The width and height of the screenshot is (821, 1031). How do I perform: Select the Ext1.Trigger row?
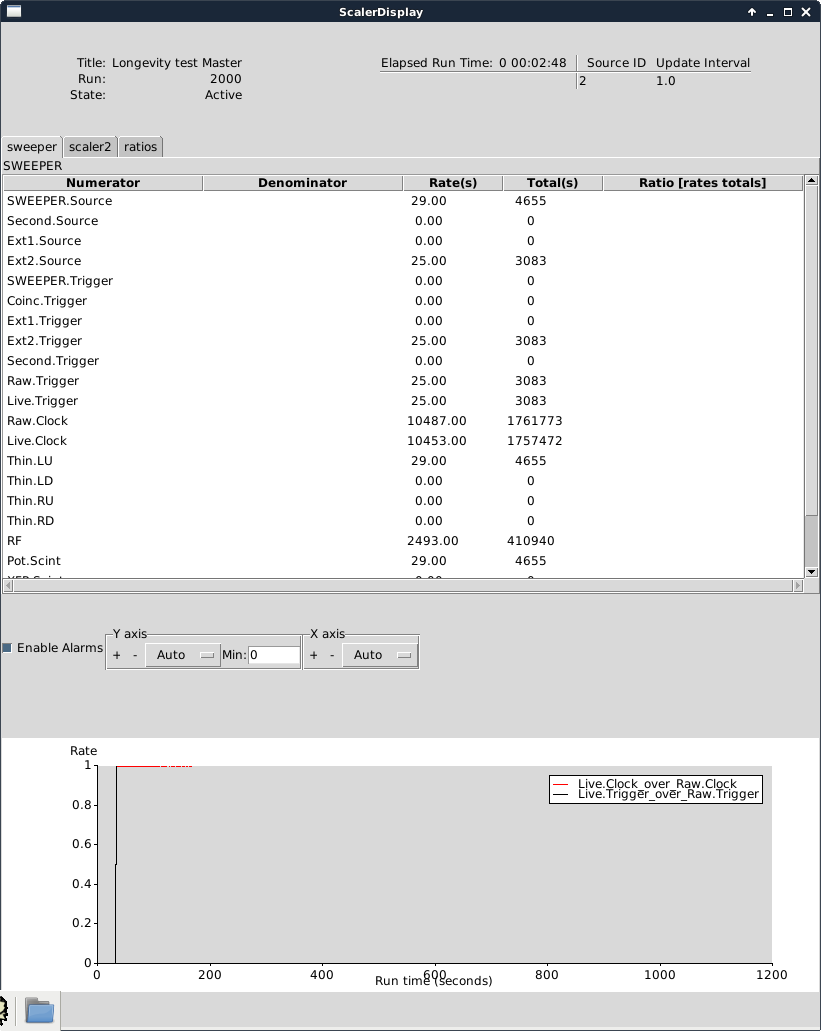click(404, 321)
